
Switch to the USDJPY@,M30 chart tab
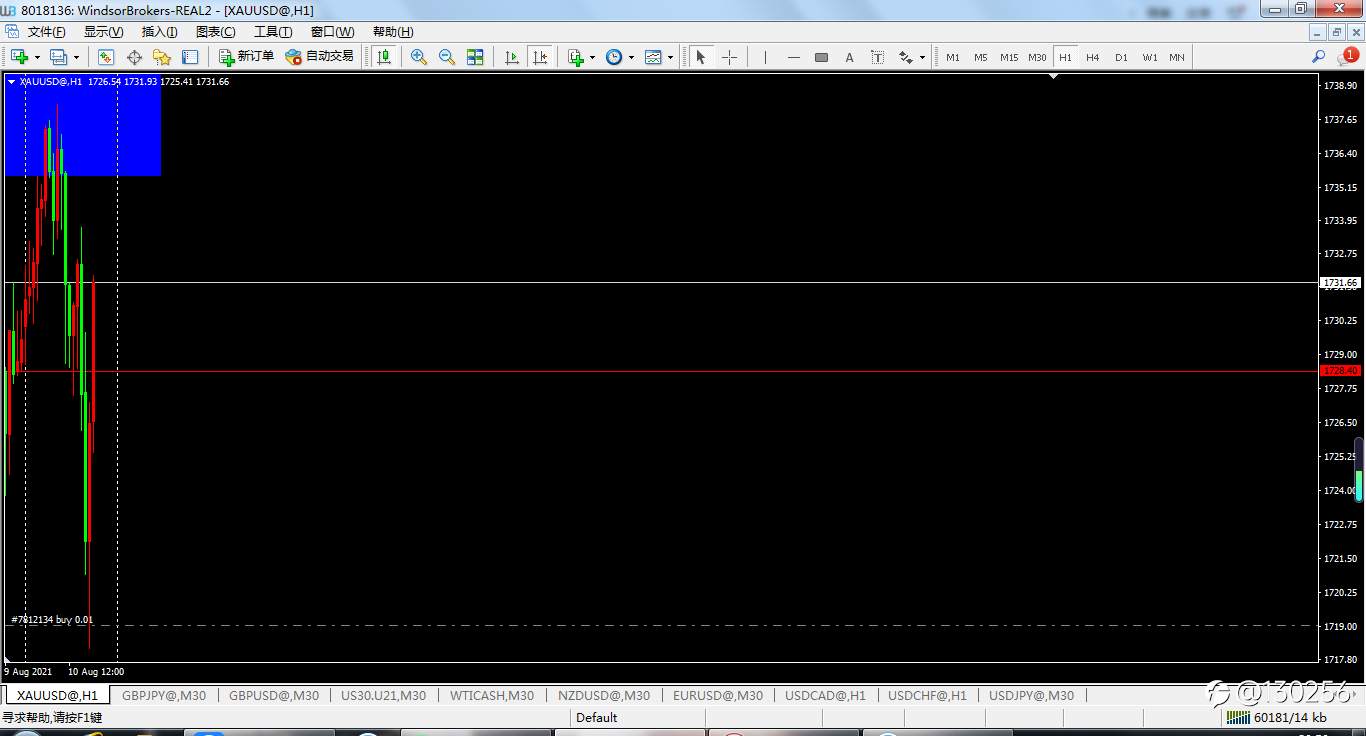coord(1031,695)
